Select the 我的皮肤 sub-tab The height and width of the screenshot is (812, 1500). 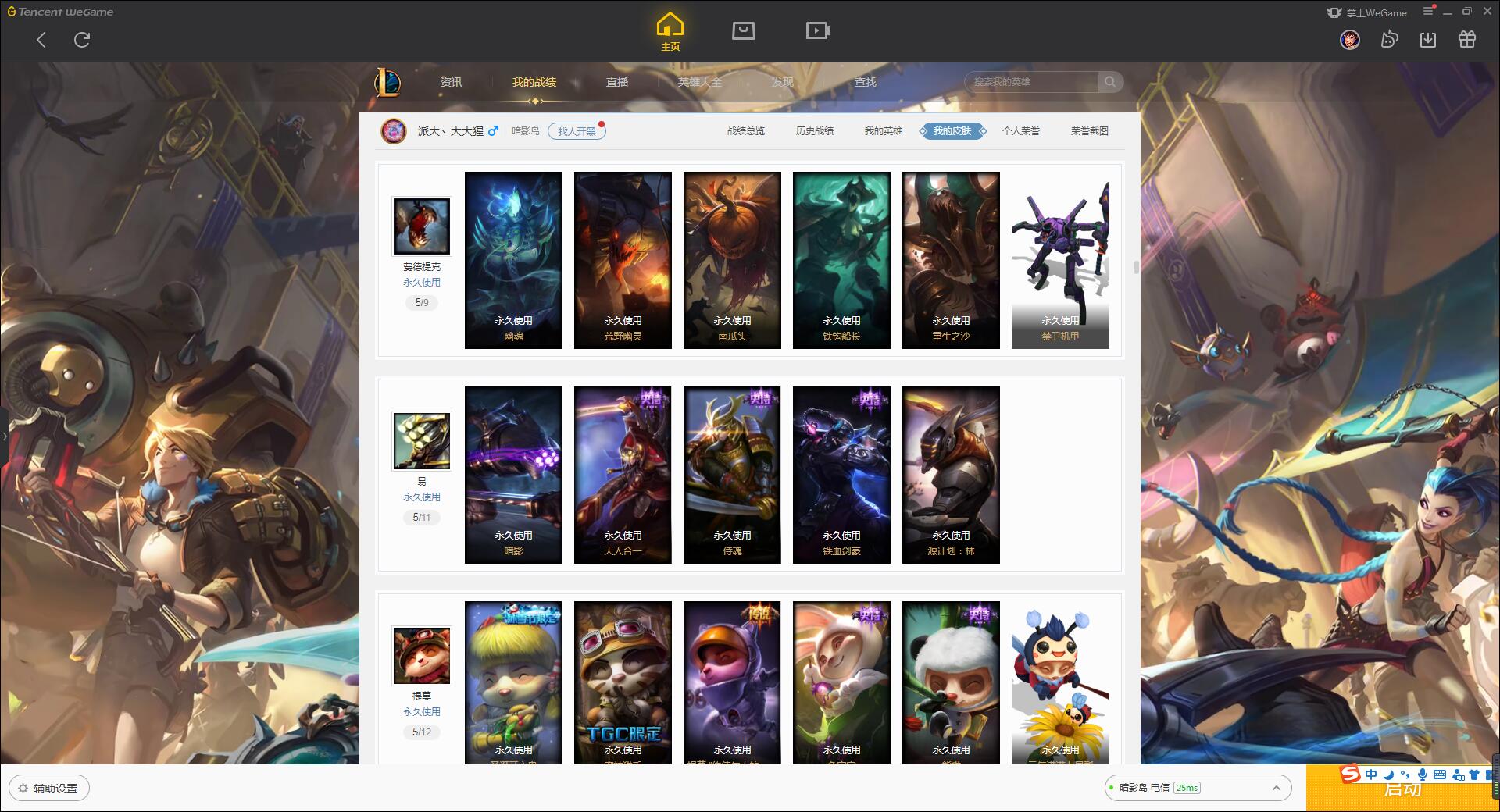click(952, 131)
